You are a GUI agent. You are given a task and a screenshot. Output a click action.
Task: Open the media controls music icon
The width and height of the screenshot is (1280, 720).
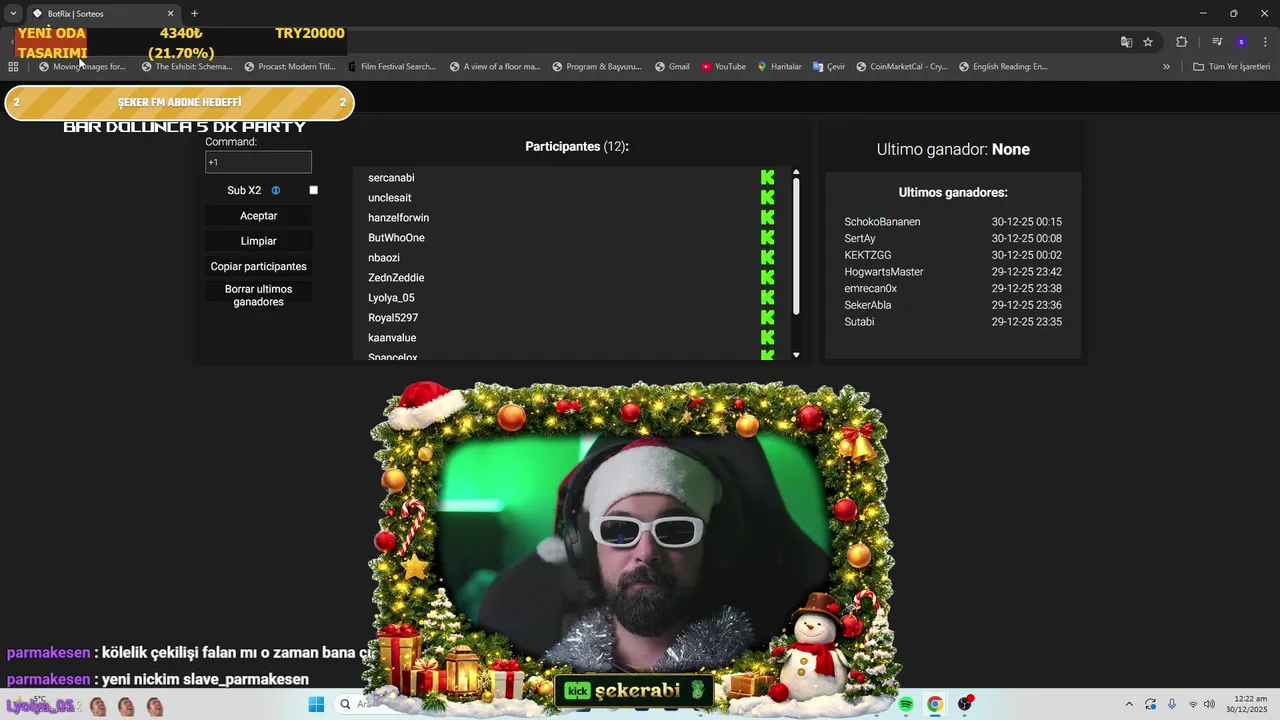[1217, 42]
